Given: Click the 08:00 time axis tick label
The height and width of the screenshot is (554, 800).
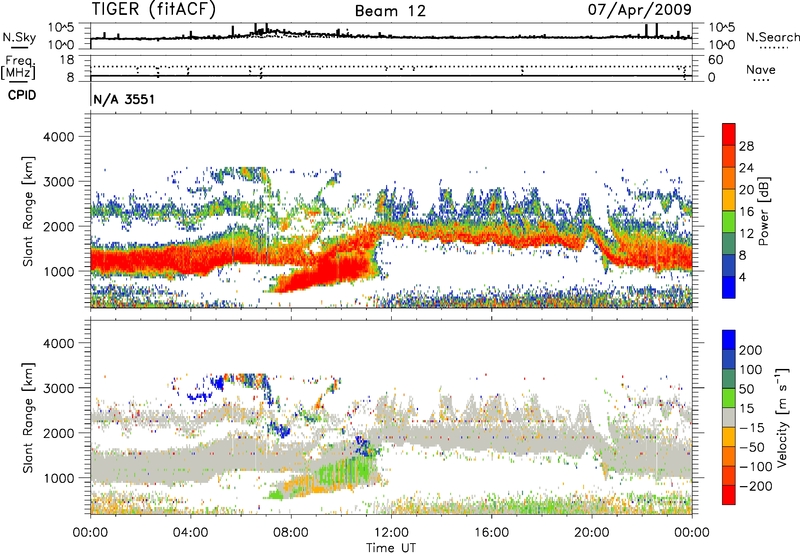Looking at the screenshot, I should [x=291, y=533].
